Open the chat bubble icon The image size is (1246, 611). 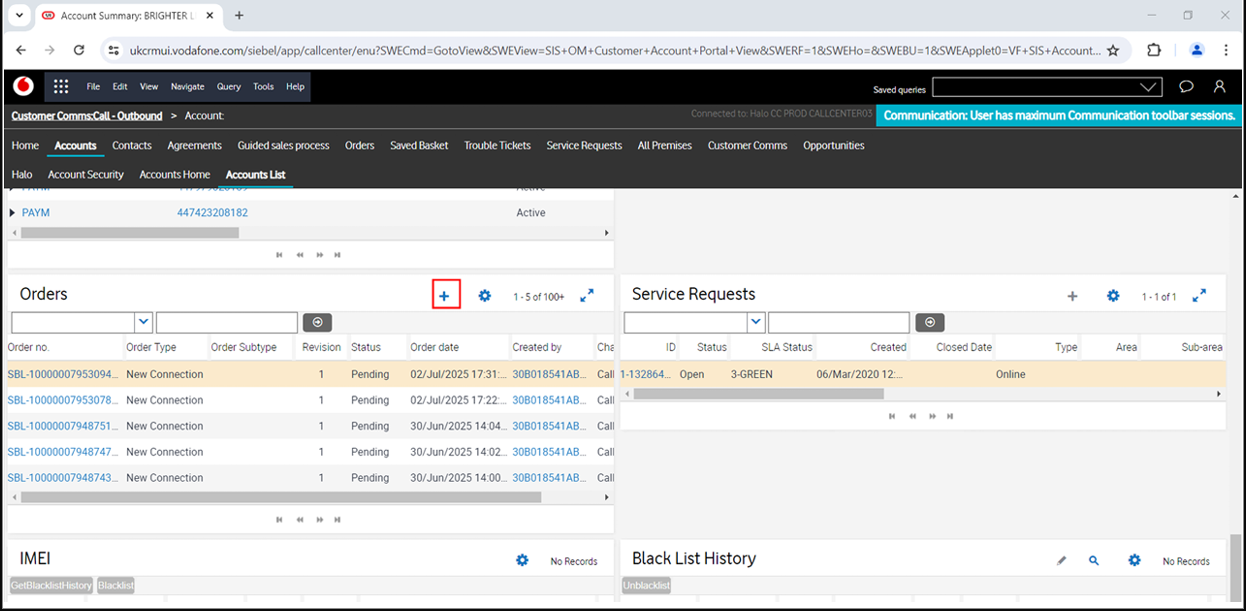(x=1186, y=87)
